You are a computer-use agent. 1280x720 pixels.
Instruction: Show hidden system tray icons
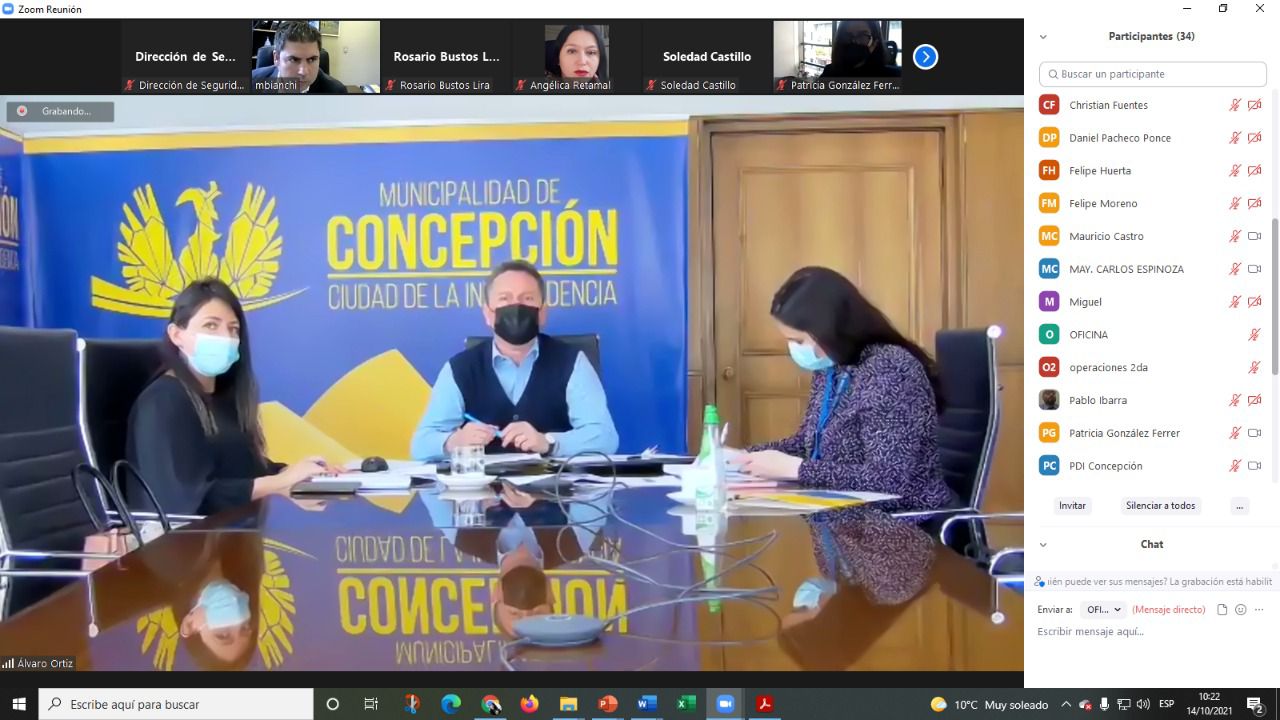[1066, 704]
